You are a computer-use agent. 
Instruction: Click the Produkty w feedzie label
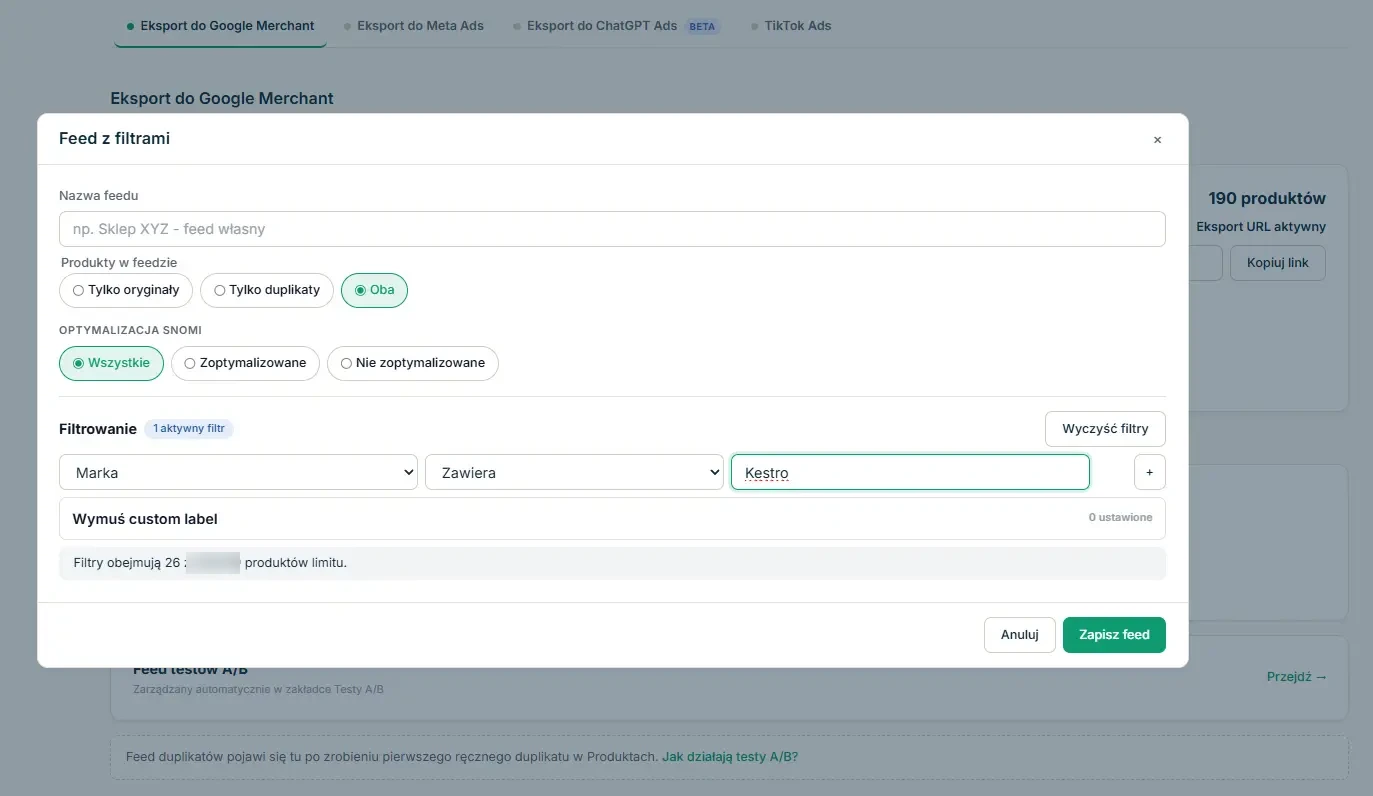click(x=119, y=263)
